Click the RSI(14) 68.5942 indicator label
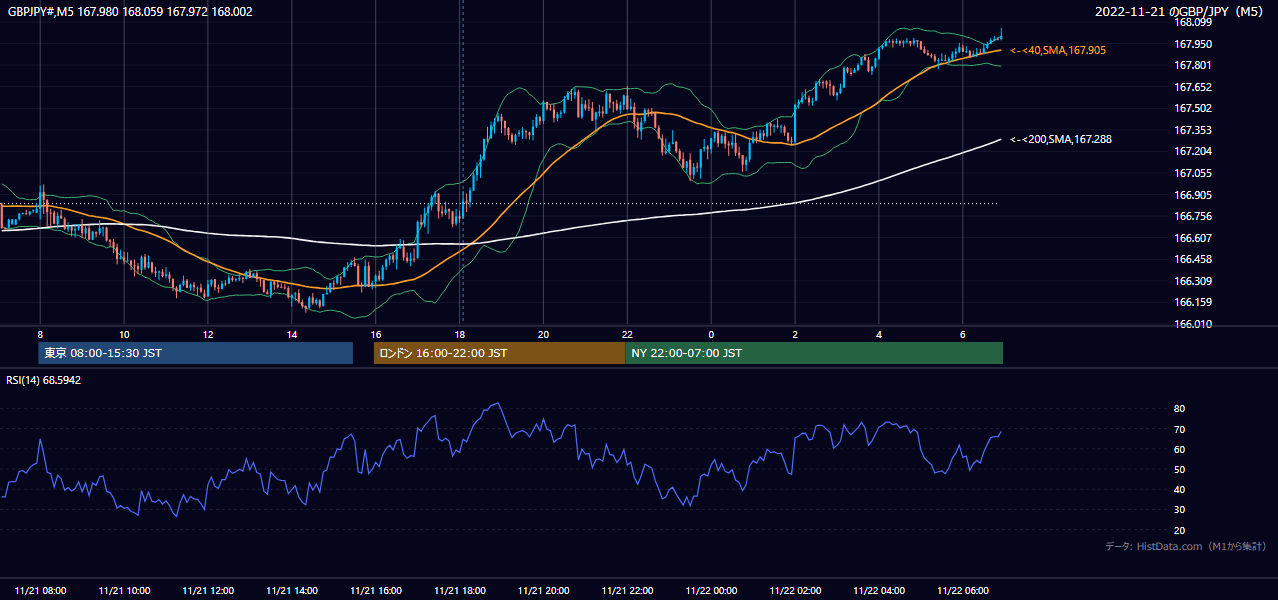 pyautogui.click(x=44, y=380)
